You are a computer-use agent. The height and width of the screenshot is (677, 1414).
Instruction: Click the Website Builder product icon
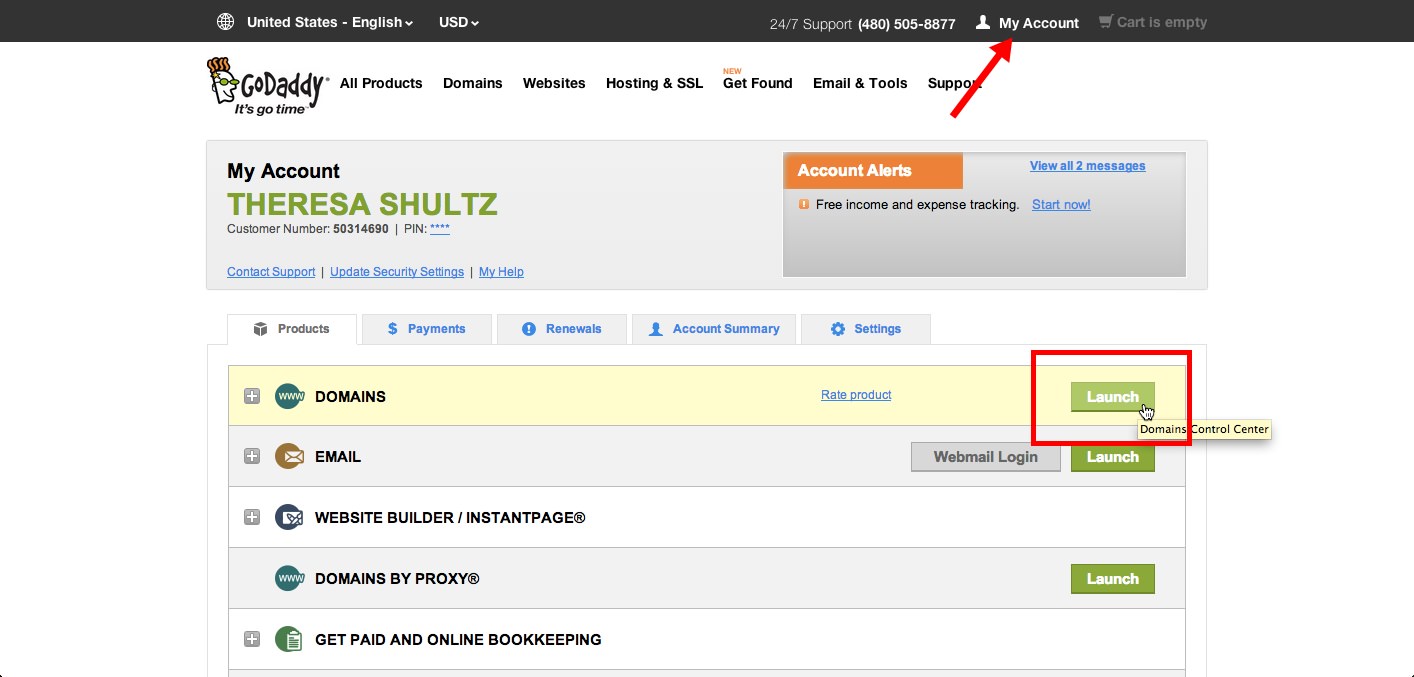click(x=289, y=517)
